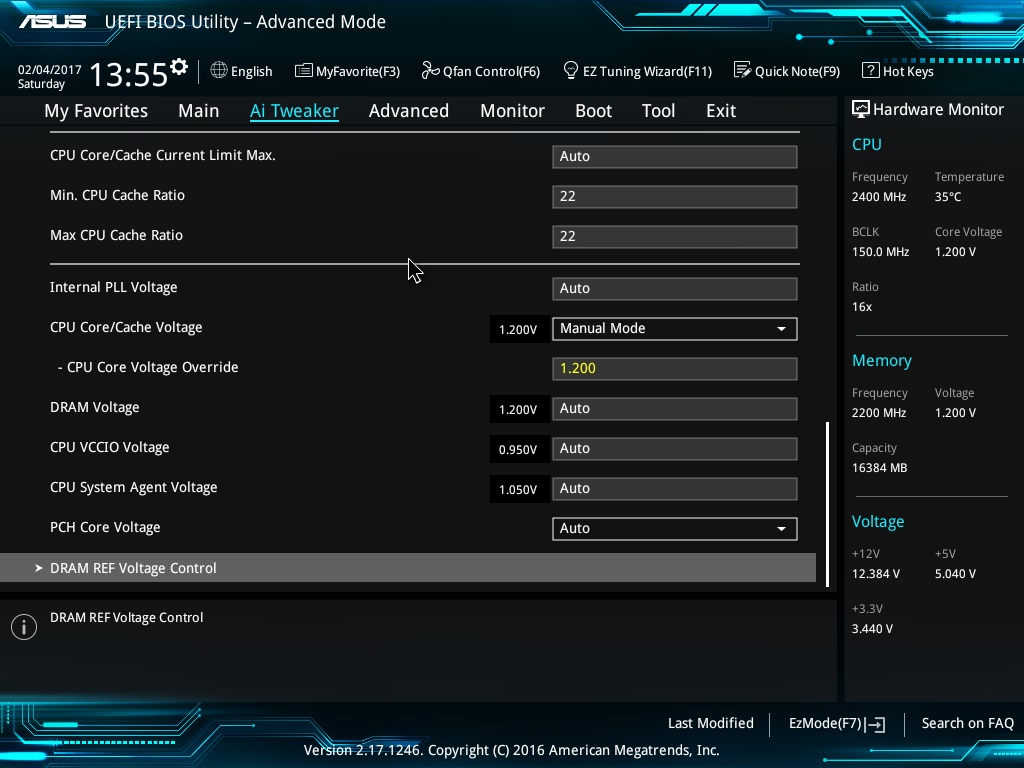
Task: Open PCH Core Voltage dropdown
Action: click(675, 528)
